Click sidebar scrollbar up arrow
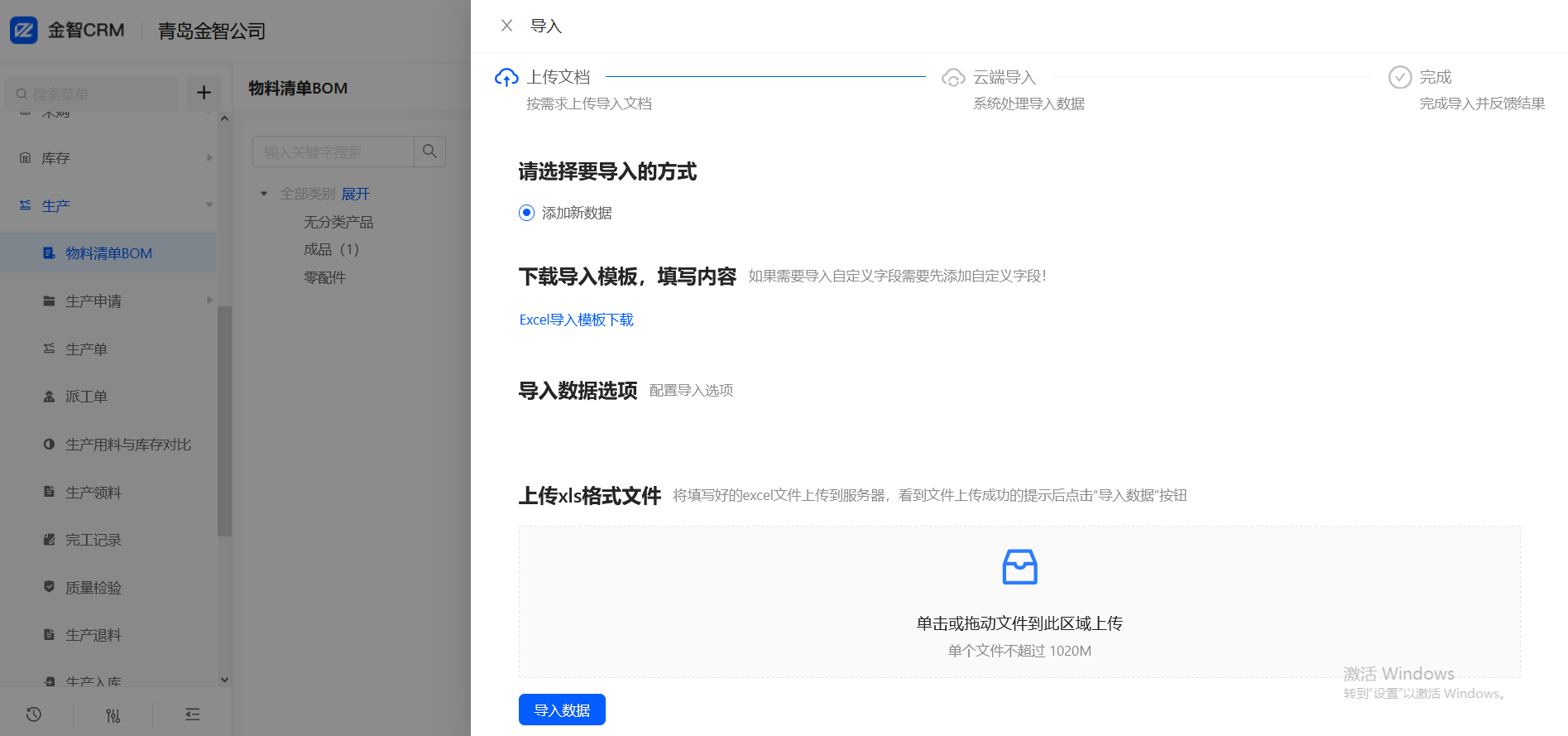This screenshot has height=736, width=1568. (224, 118)
